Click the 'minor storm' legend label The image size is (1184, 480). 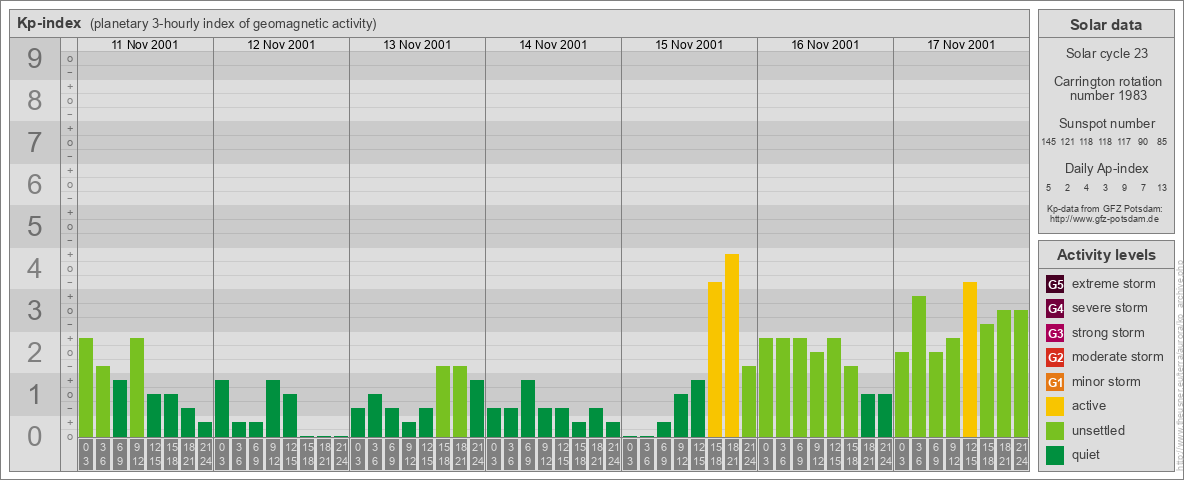click(x=1106, y=381)
